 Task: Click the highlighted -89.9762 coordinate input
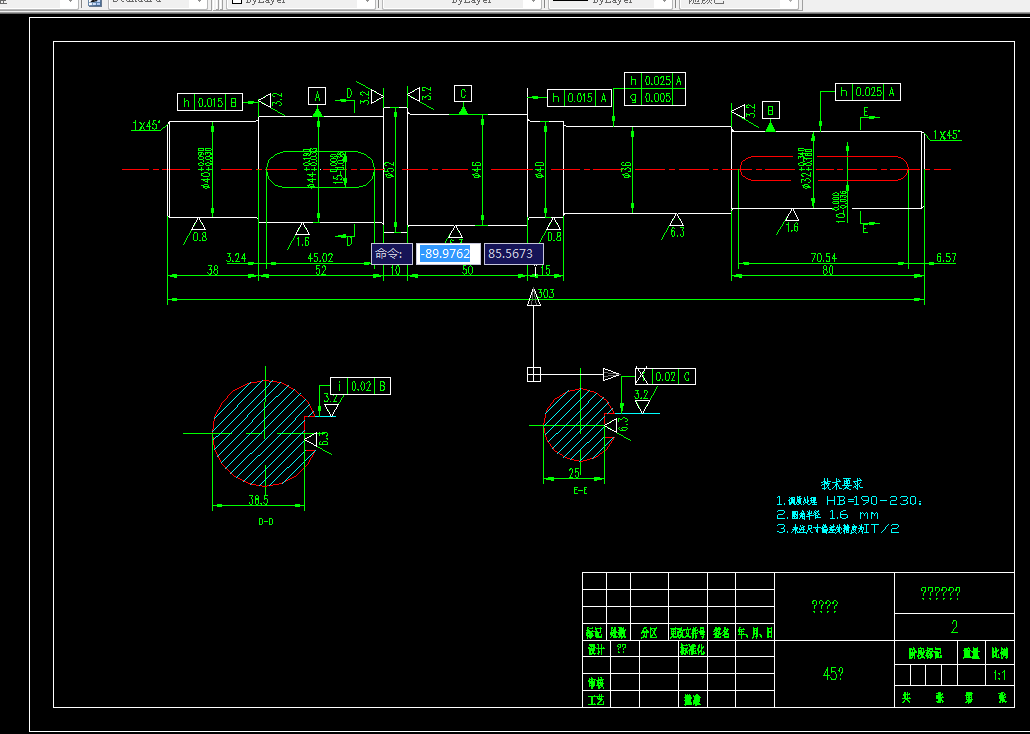[448, 254]
